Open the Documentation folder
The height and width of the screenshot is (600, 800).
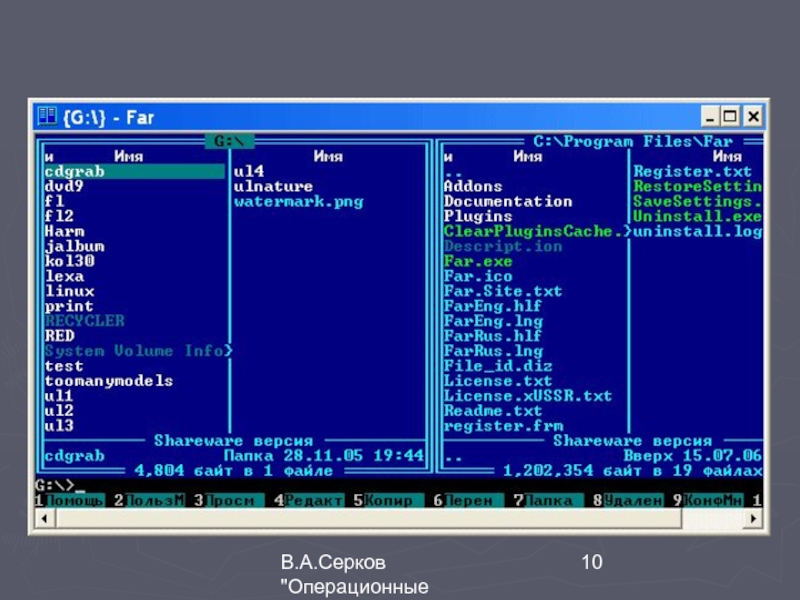coord(507,201)
